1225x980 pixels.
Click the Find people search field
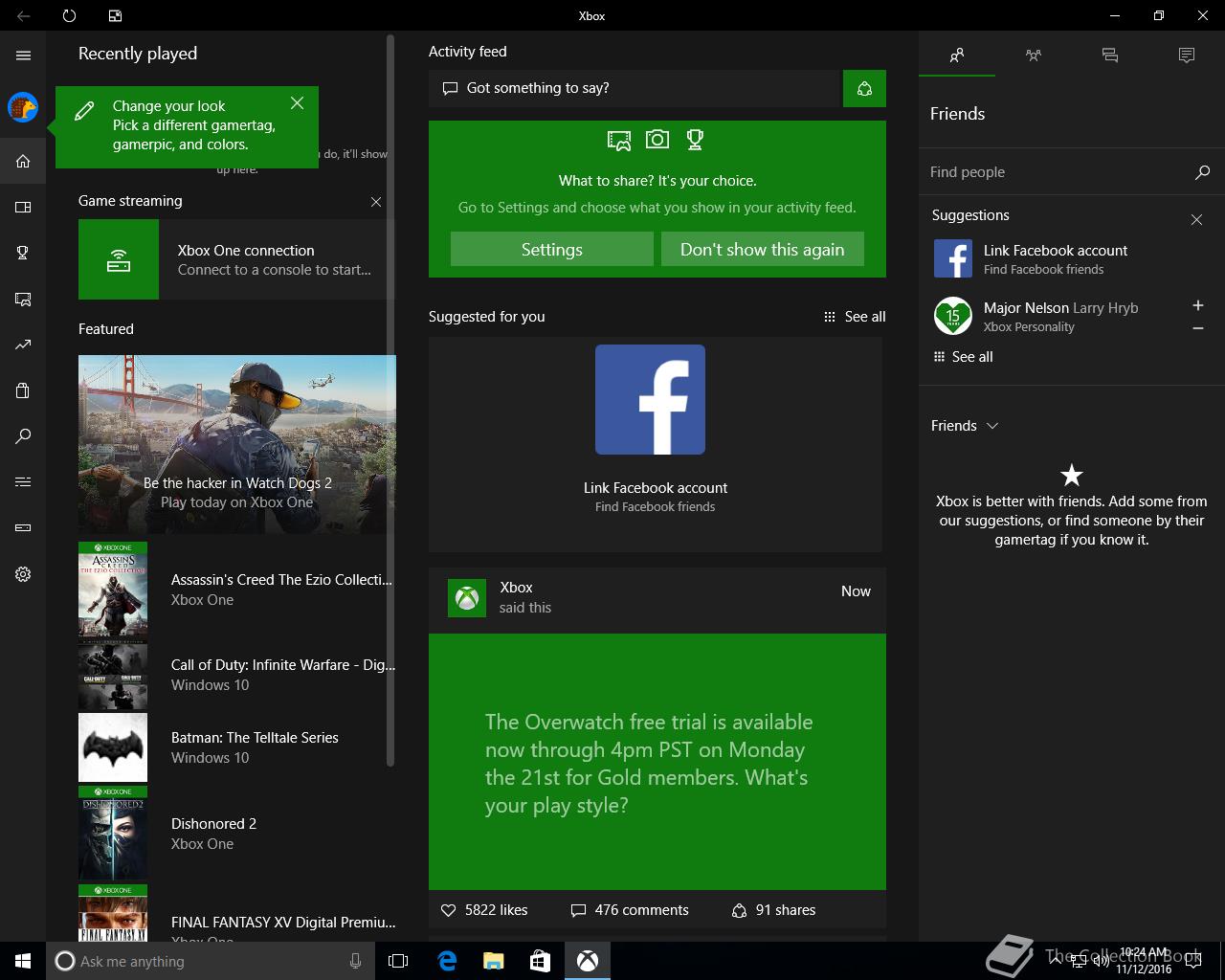pos(1058,172)
